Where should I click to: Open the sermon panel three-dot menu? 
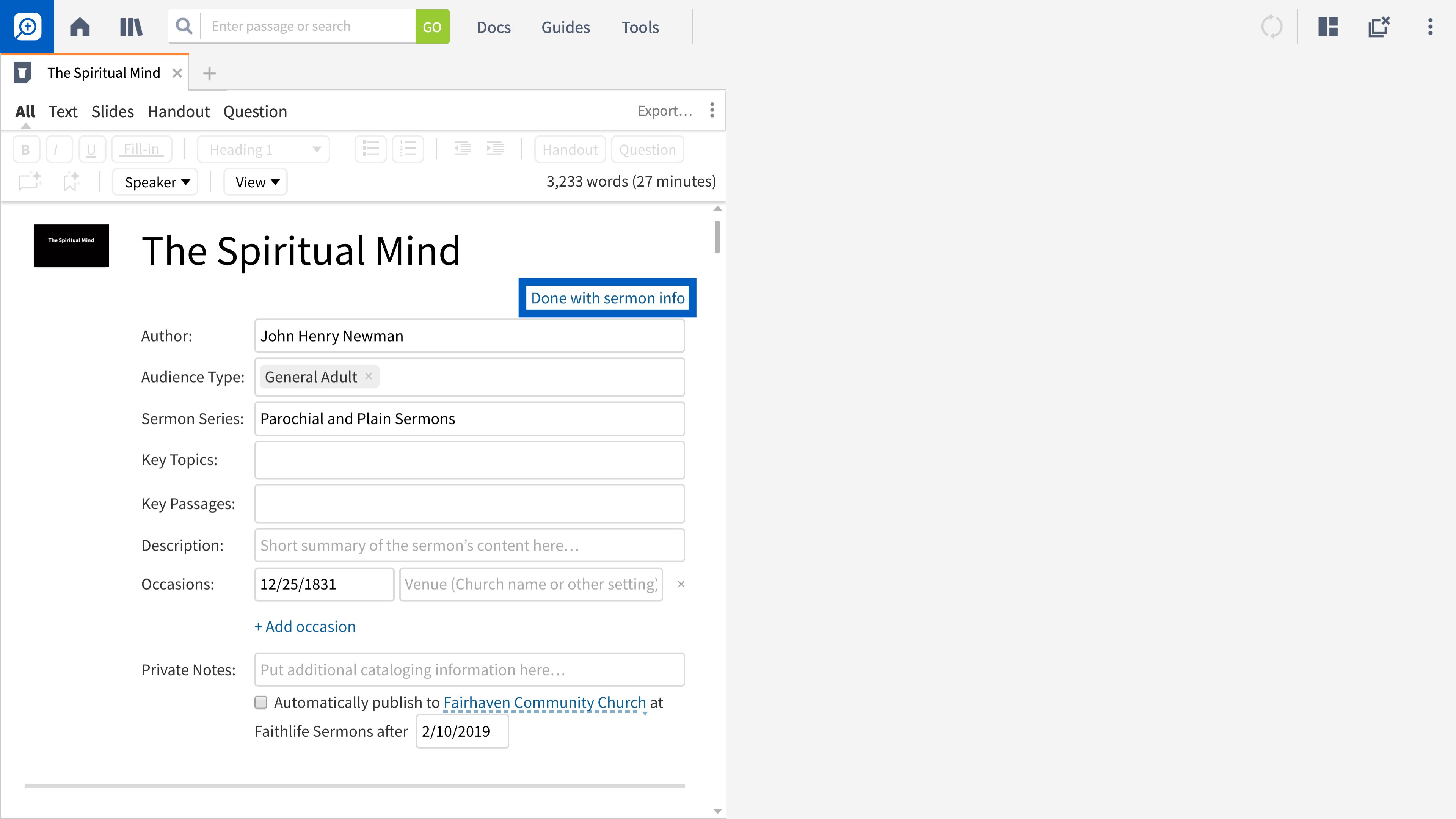pyautogui.click(x=712, y=110)
